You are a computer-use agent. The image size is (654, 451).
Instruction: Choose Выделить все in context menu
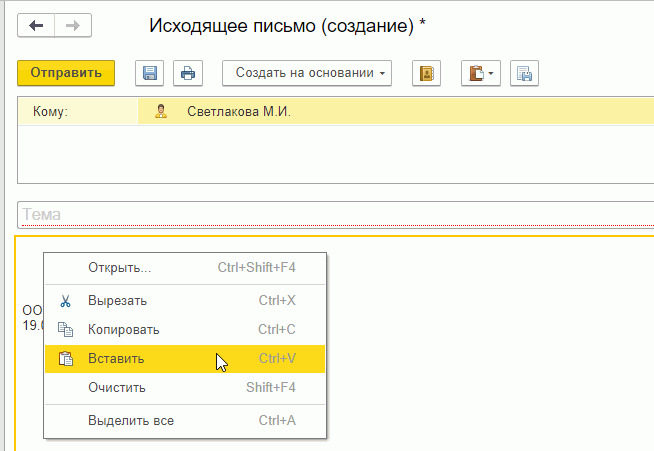coord(185,421)
